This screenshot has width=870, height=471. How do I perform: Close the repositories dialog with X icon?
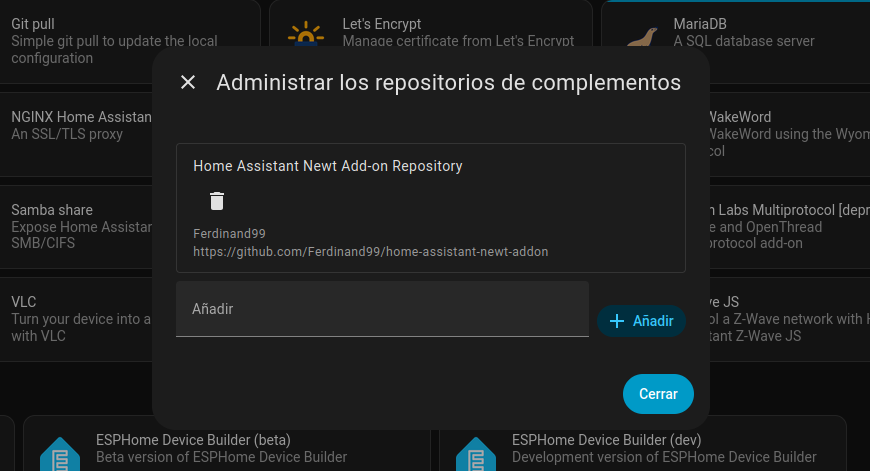[x=188, y=82]
